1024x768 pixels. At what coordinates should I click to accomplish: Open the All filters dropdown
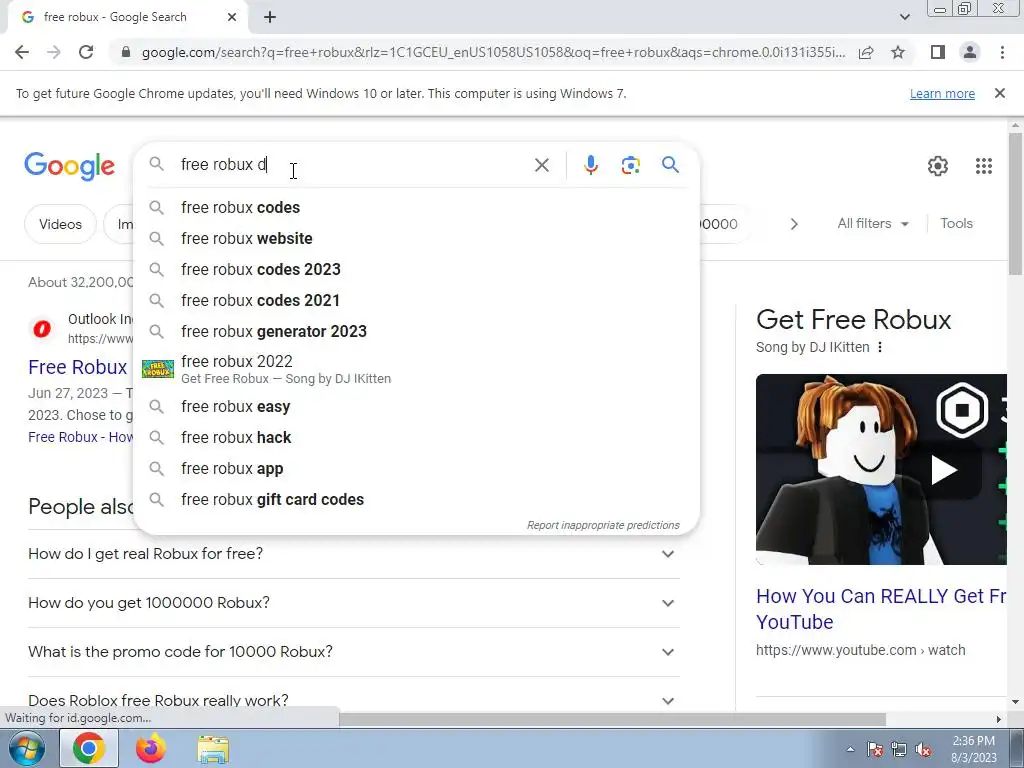(872, 223)
